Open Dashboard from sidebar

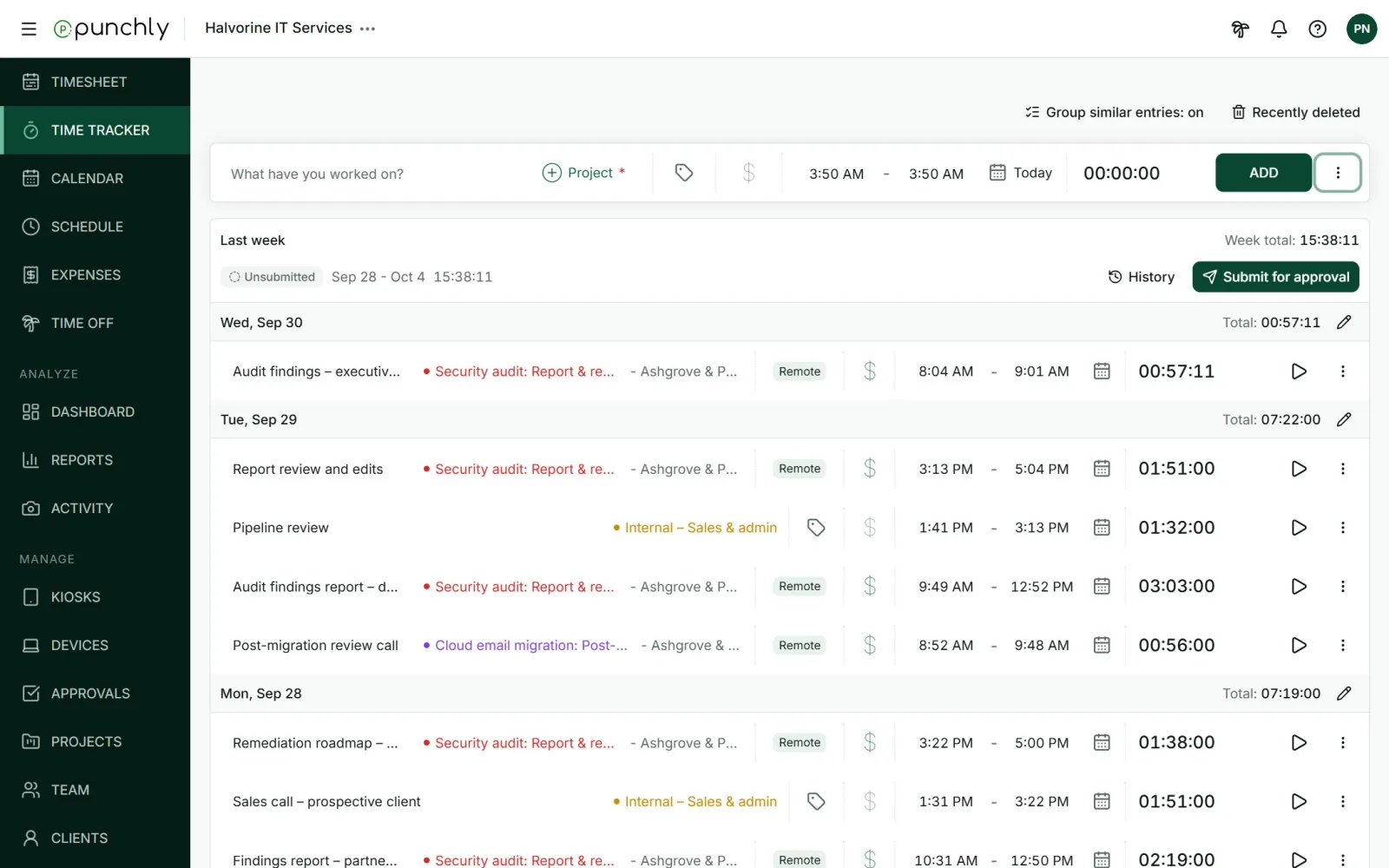95,411
